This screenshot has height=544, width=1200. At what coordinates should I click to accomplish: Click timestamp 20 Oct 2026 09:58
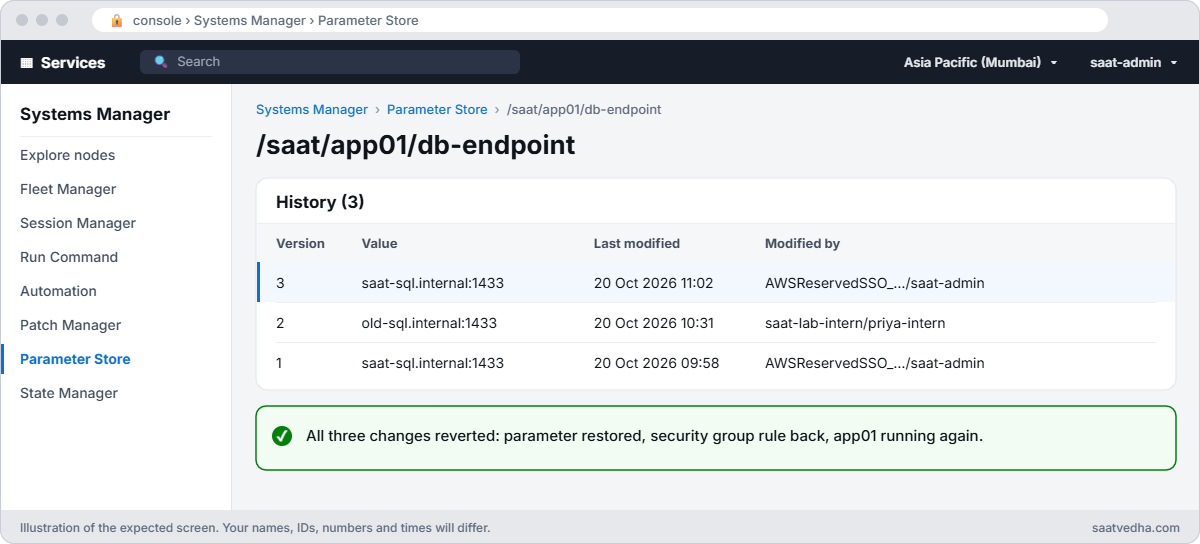coord(656,363)
